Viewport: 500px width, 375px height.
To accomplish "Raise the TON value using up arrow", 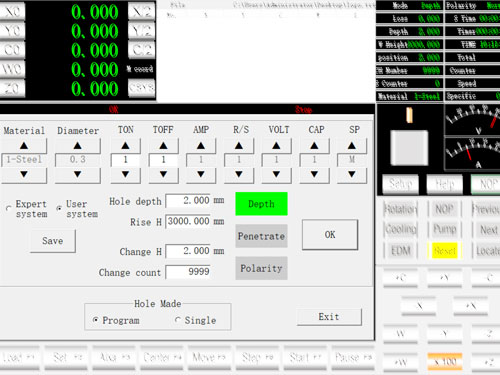I will click(x=125, y=145).
